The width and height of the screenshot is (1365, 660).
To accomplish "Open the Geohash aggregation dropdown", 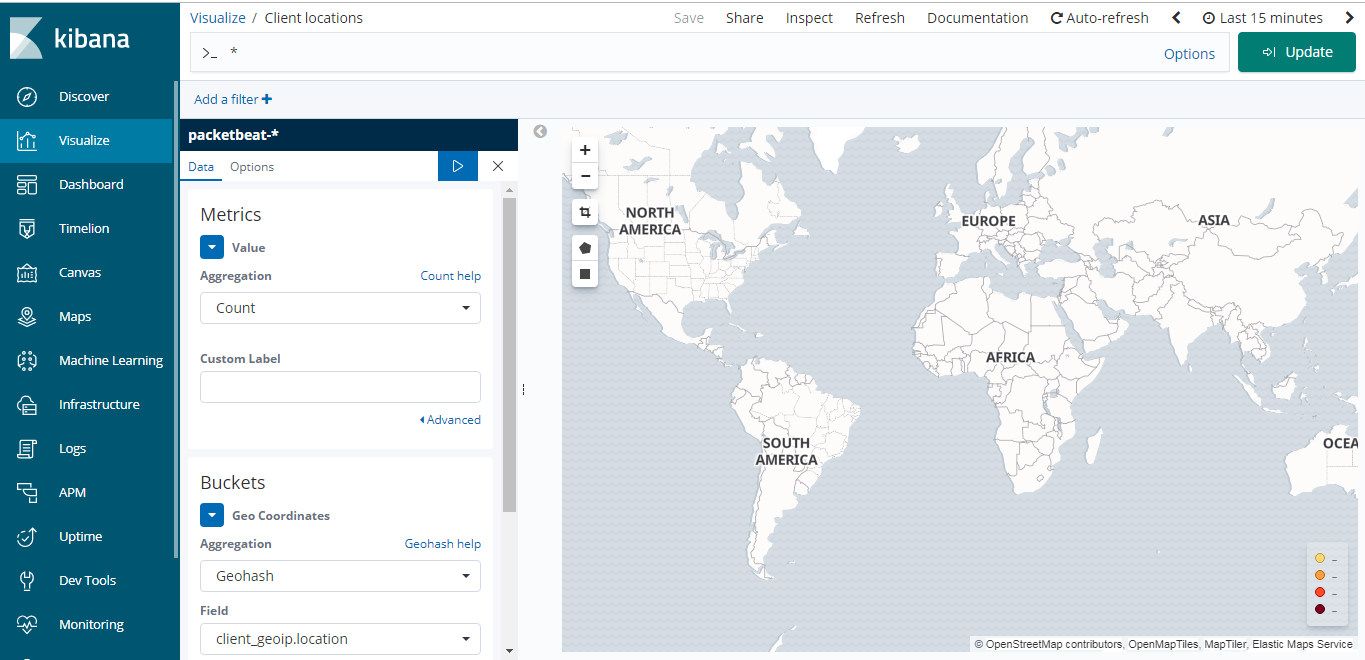I will [x=340, y=576].
